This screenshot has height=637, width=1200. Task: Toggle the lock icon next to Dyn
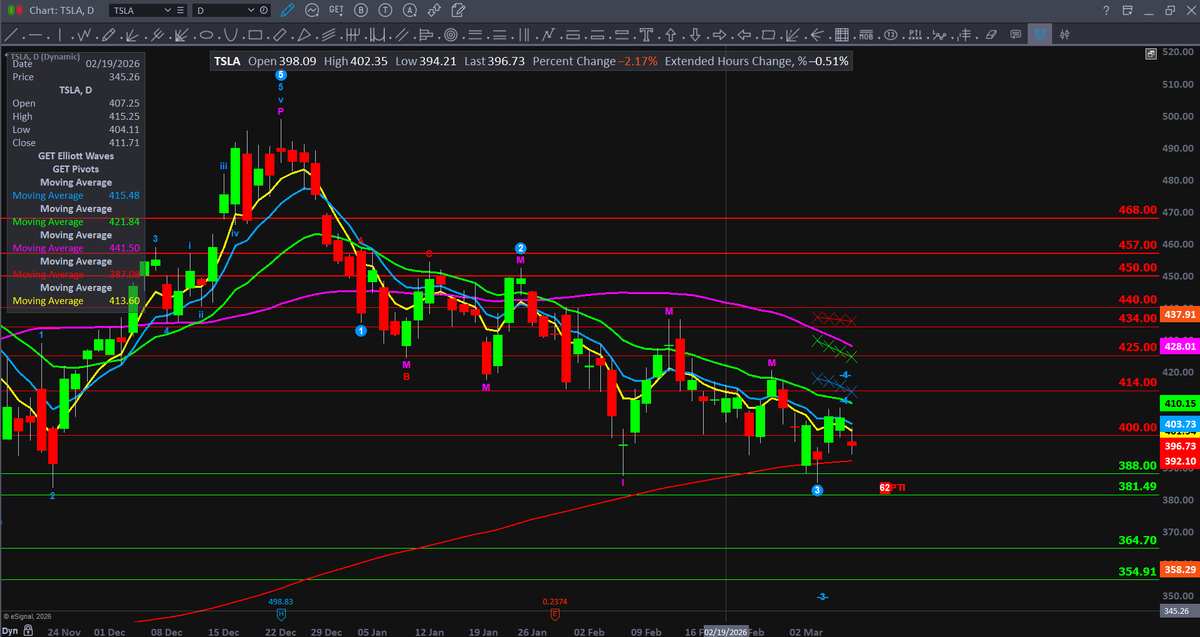pyautogui.click(x=28, y=630)
